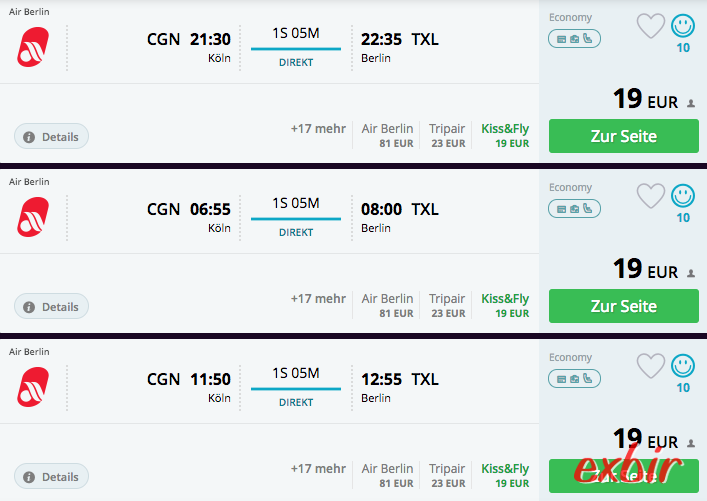The height and width of the screenshot is (501, 707).
Task: Click Zur Seite for the 21:30 flight
Action: (x=624, y=136)
